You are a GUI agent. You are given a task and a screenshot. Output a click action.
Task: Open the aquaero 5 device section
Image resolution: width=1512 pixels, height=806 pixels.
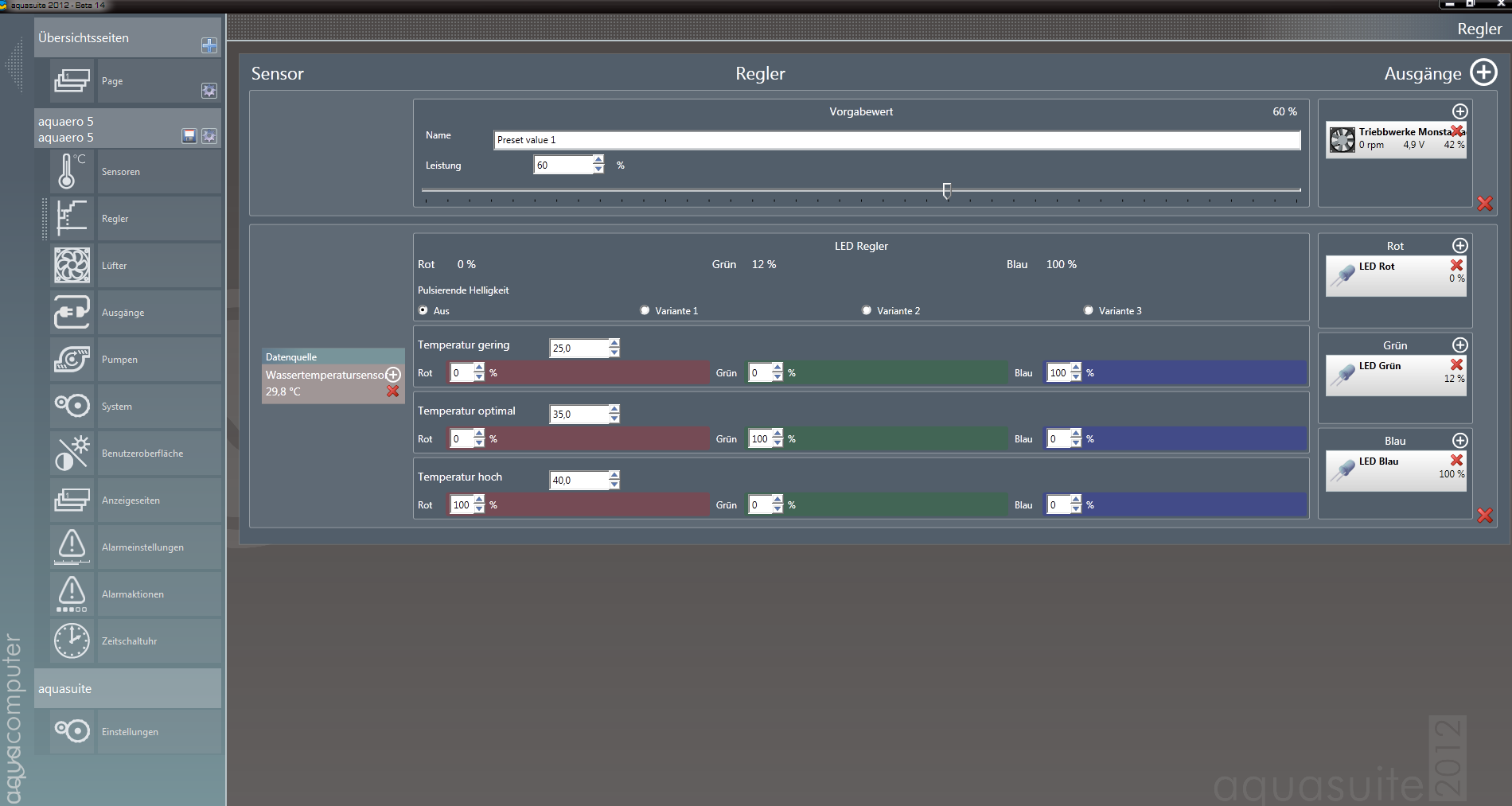pos(127,129)
